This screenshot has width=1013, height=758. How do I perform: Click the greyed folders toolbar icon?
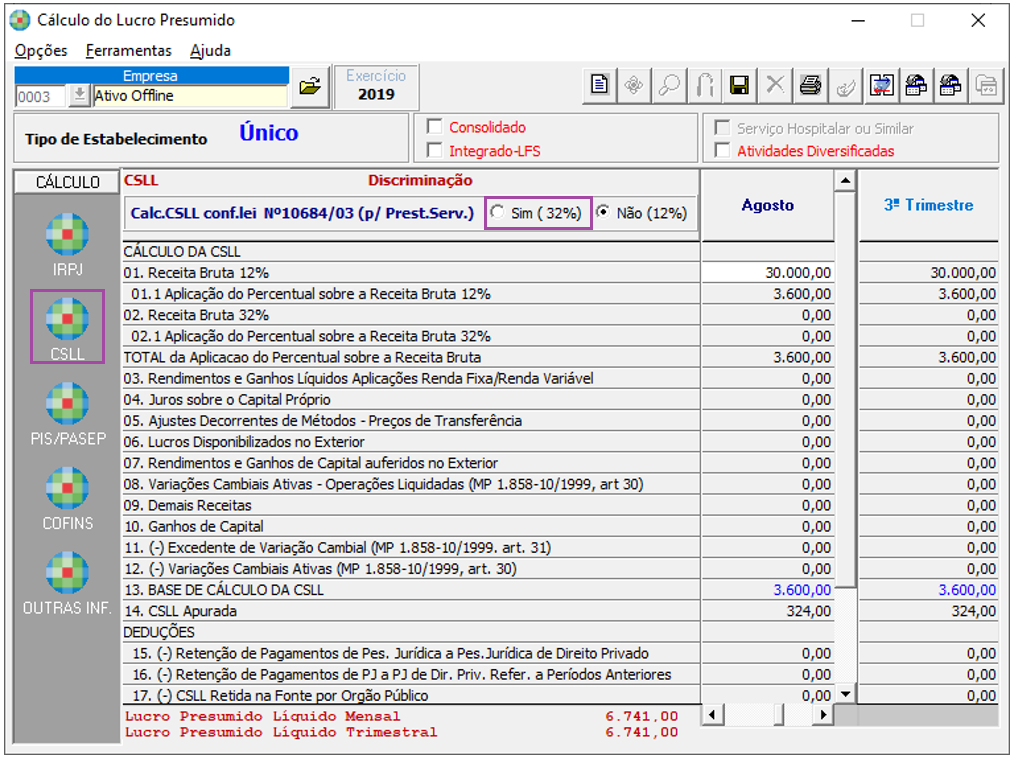pos(987,85)
